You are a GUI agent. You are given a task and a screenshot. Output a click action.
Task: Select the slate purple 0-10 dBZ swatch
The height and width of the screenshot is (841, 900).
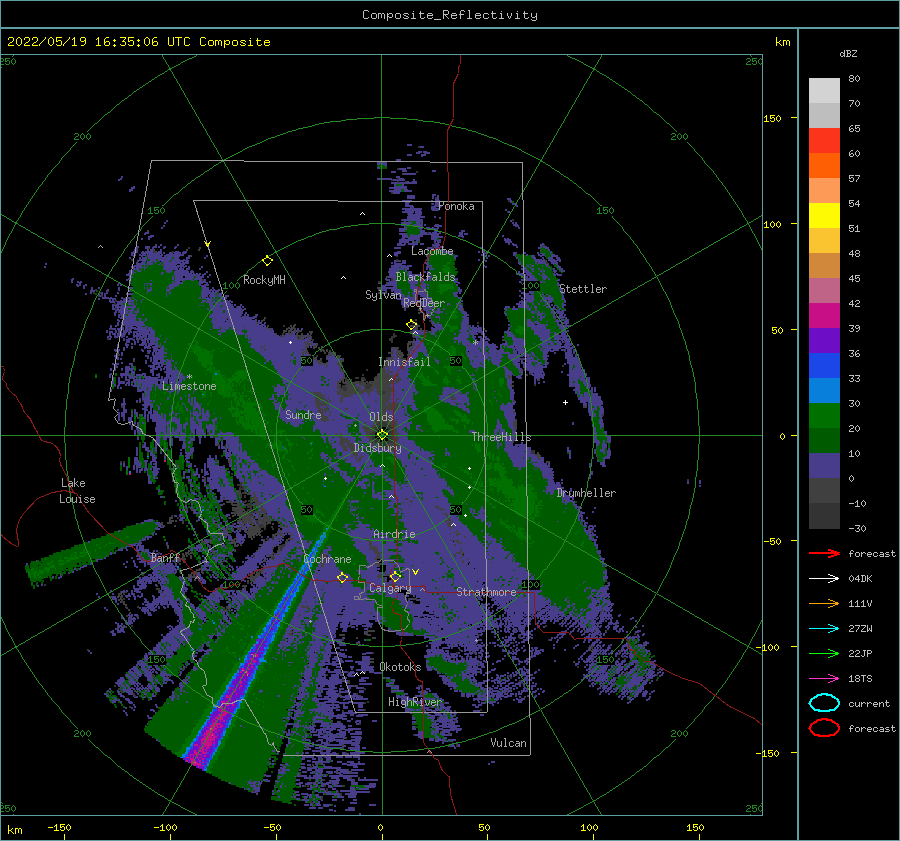[x=824, y=465]
